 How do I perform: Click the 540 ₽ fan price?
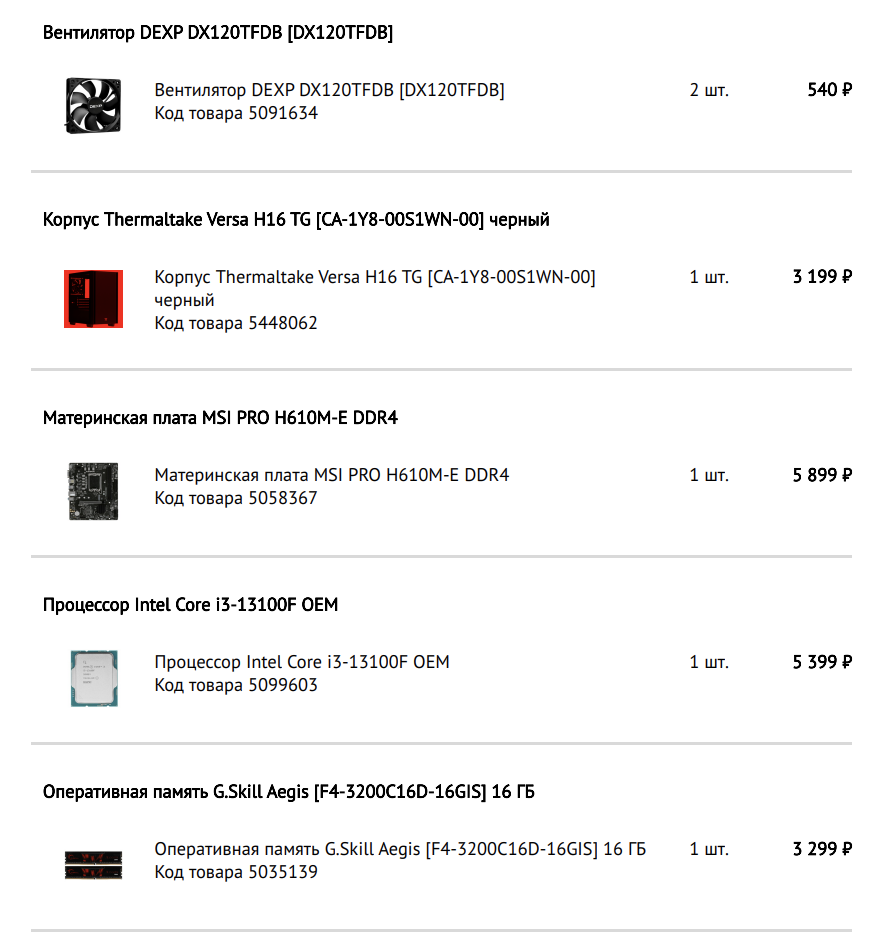pos(829,90)
